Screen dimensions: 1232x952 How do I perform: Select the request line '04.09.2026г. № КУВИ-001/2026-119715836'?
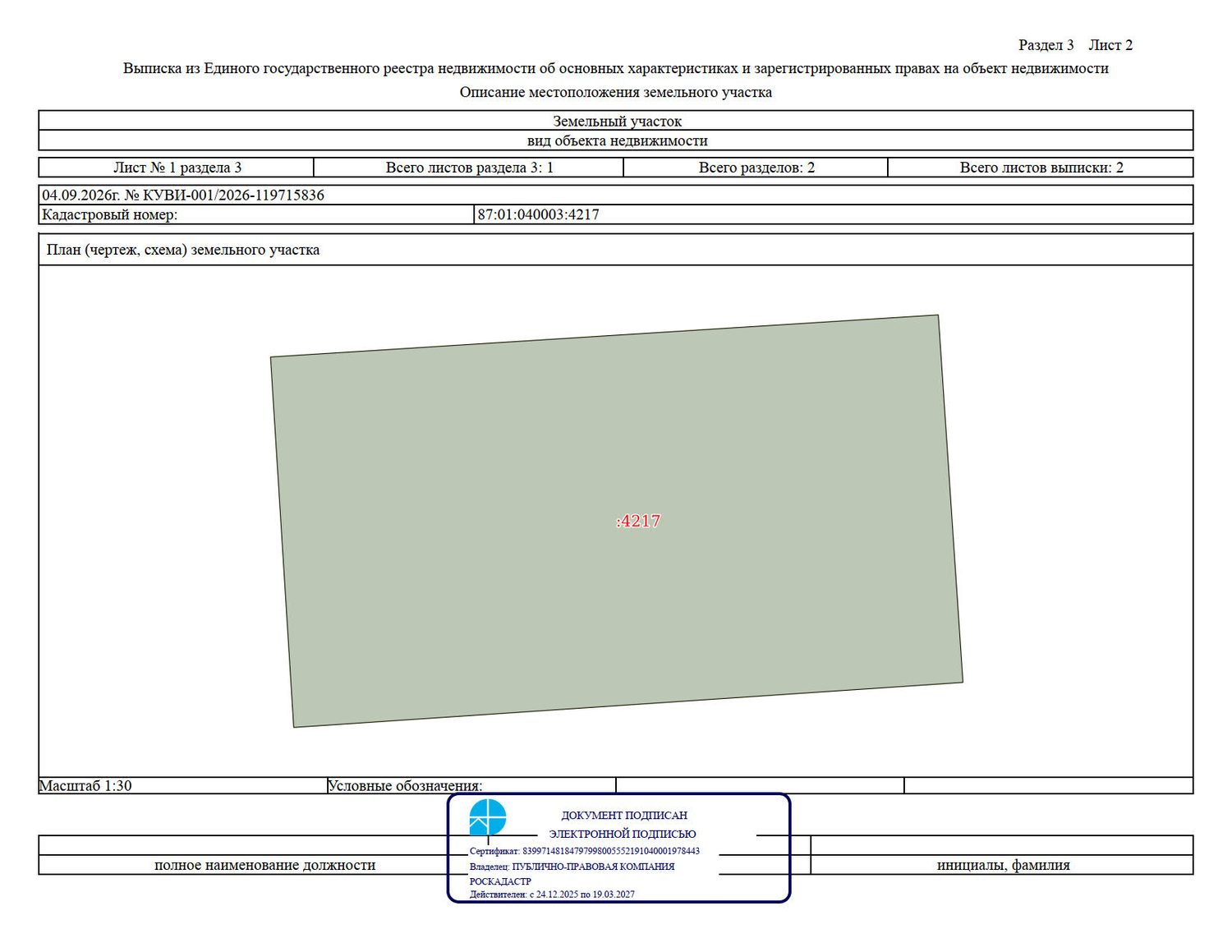coord(183,195)
